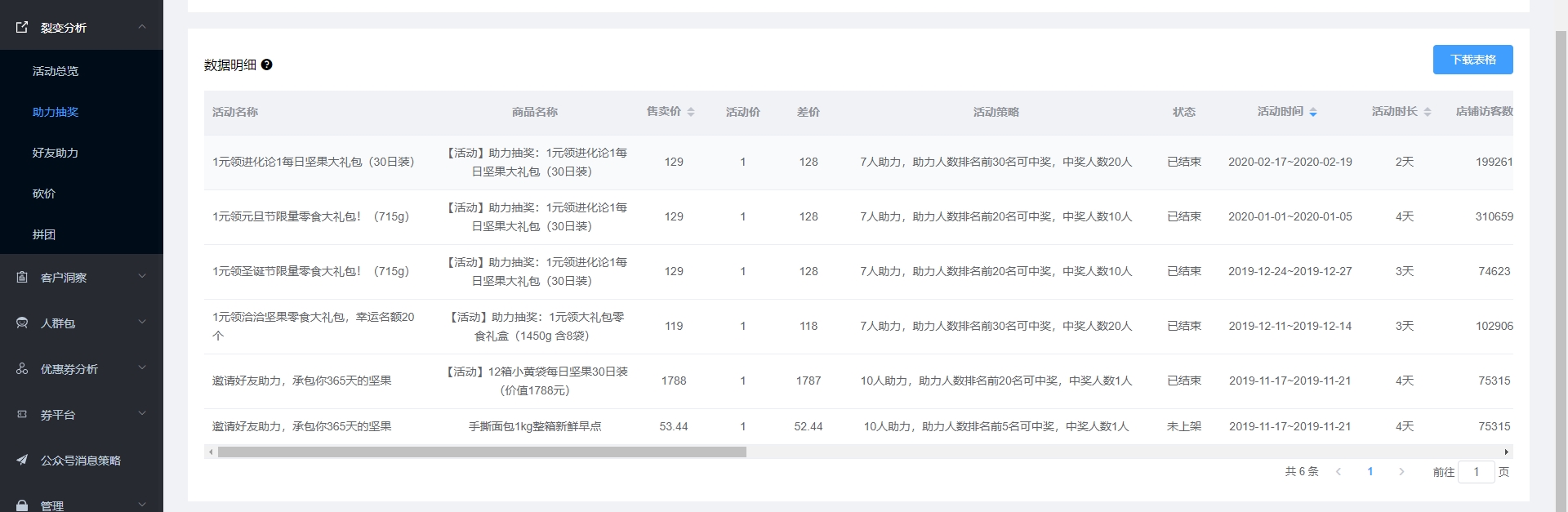Click the 客户洞察 sidebar icon
The height and width of the screenshot is (512, 1568).
pos(22,277)
